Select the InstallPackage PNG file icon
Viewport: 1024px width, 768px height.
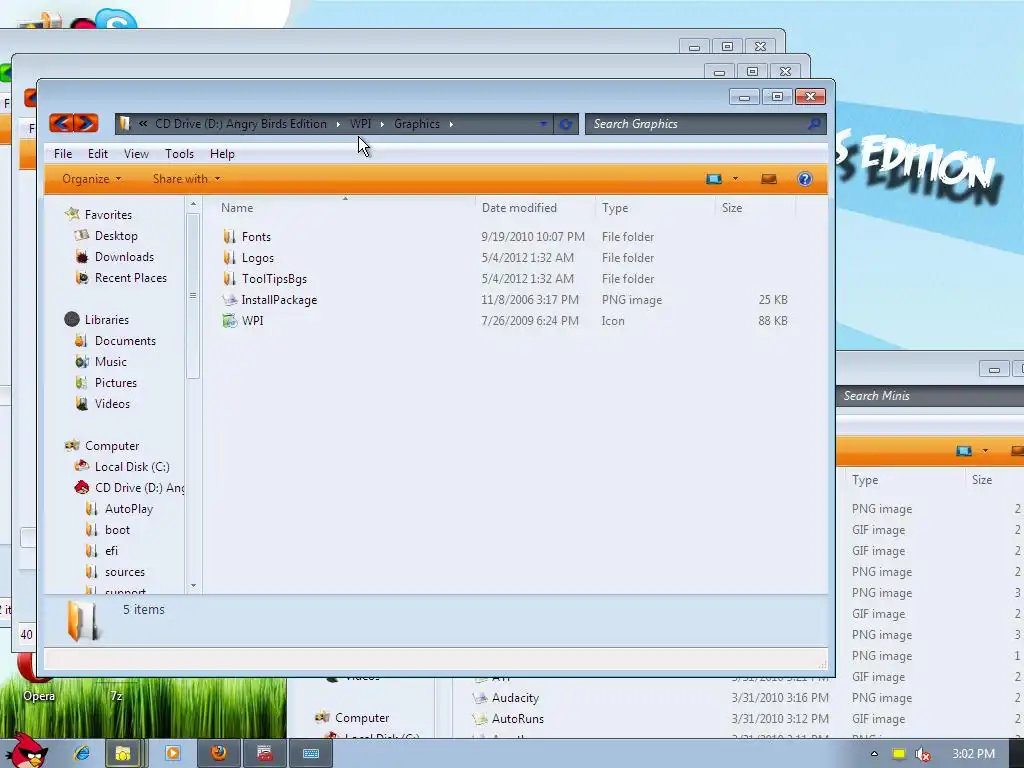[x=229, y=300]
